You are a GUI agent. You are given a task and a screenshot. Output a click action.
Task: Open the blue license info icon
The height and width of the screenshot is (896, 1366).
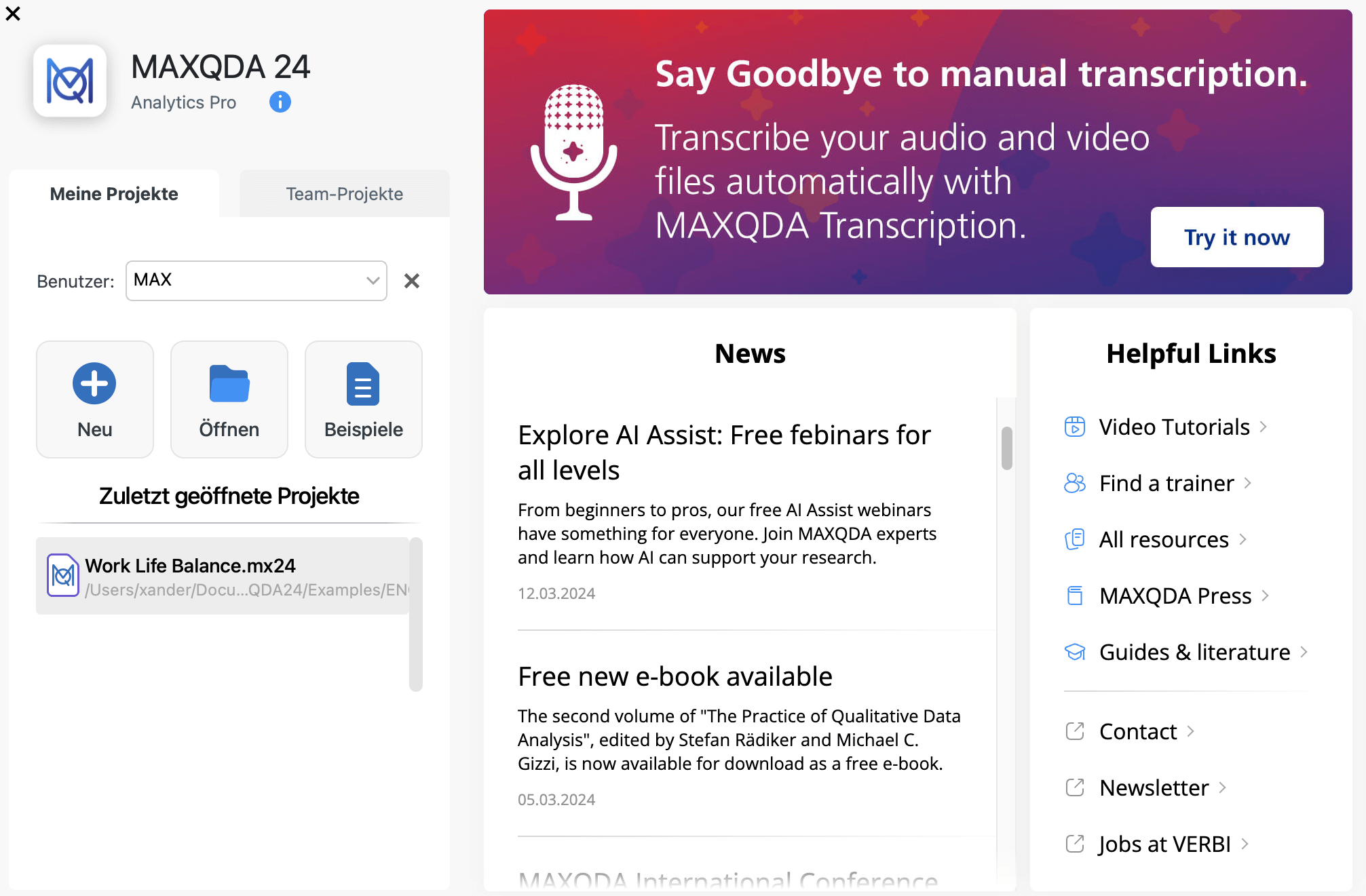coord(280,102)
